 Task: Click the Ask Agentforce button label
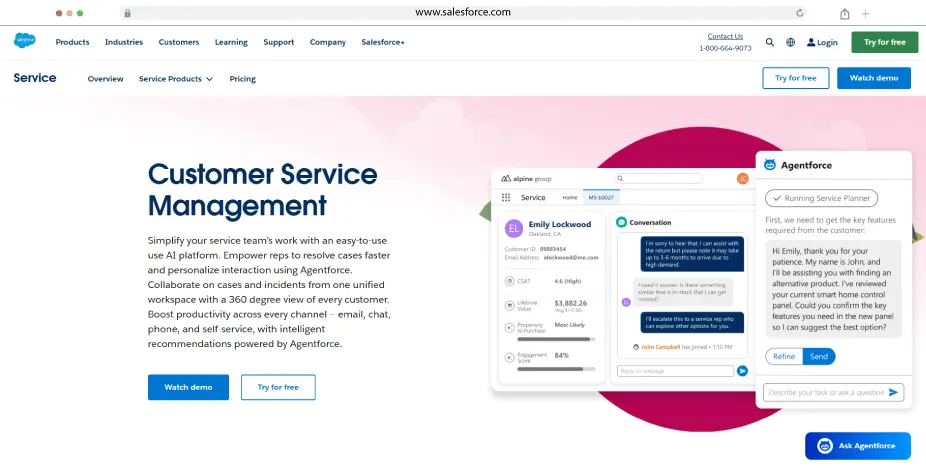coord(867,446)
